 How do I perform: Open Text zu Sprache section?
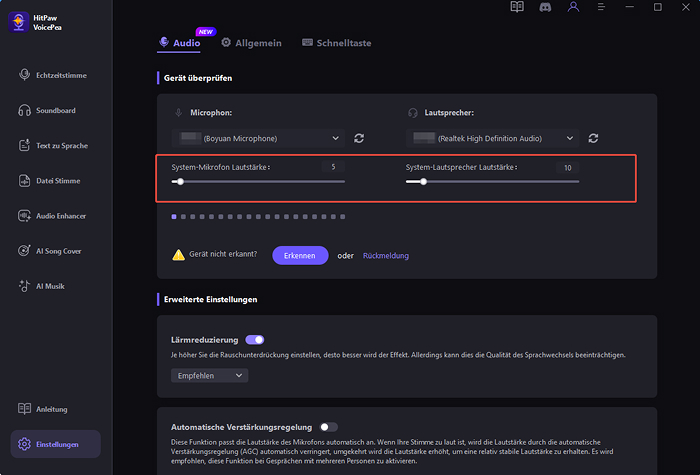tap(53, 146)
